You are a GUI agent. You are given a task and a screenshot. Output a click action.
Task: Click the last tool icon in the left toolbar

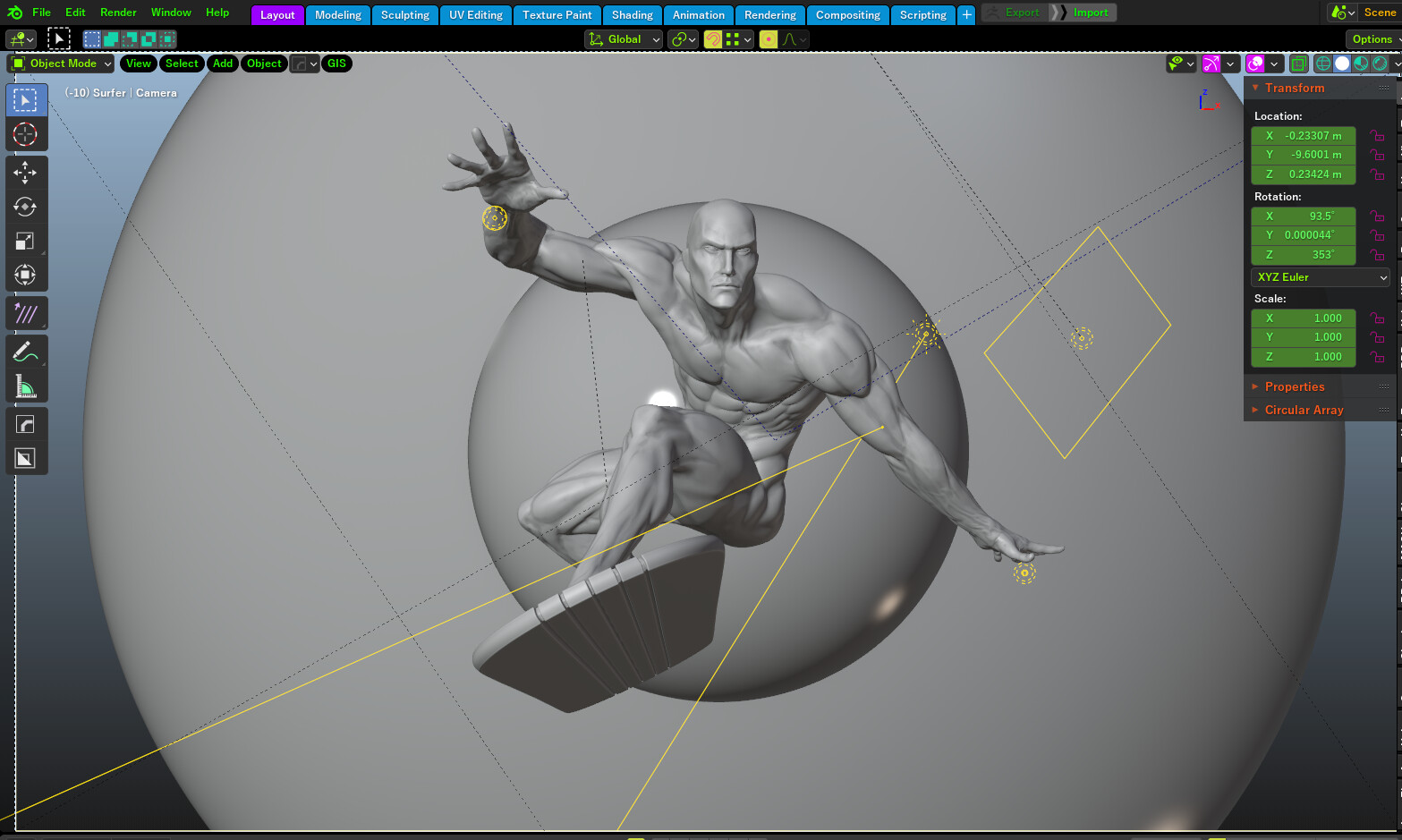tap(25, 458)
